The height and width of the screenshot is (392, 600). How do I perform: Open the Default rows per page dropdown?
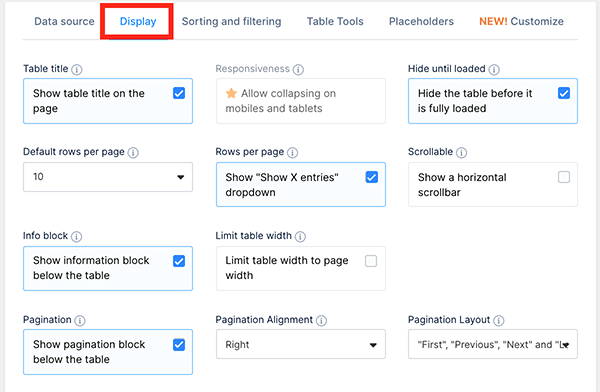tap(108, 177)
